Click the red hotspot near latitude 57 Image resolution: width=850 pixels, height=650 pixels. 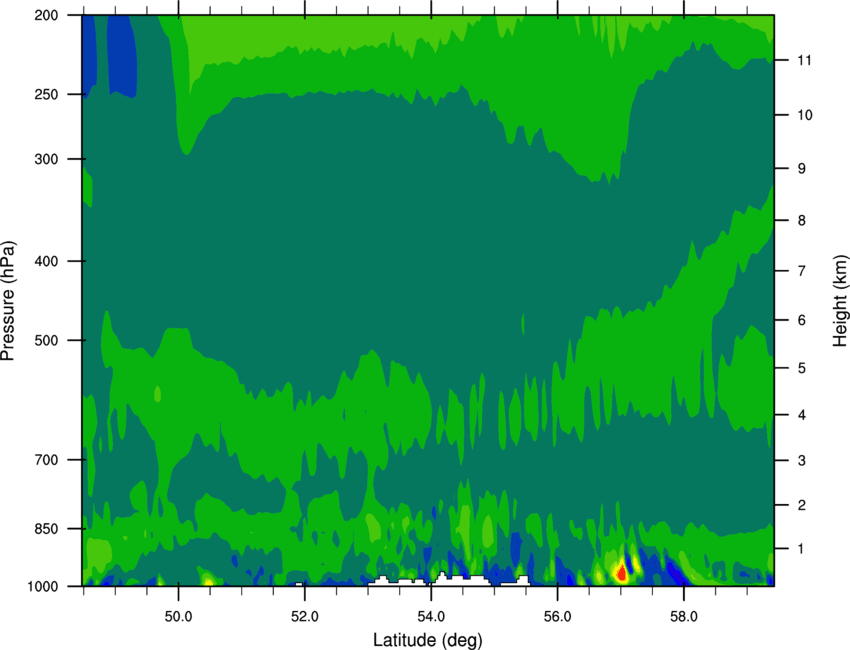point(621,572)
